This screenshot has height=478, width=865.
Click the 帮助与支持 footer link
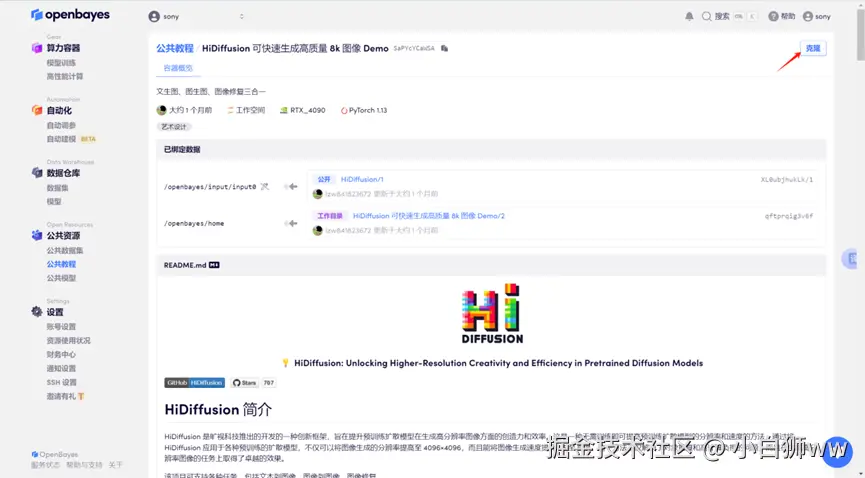point(84,465)
